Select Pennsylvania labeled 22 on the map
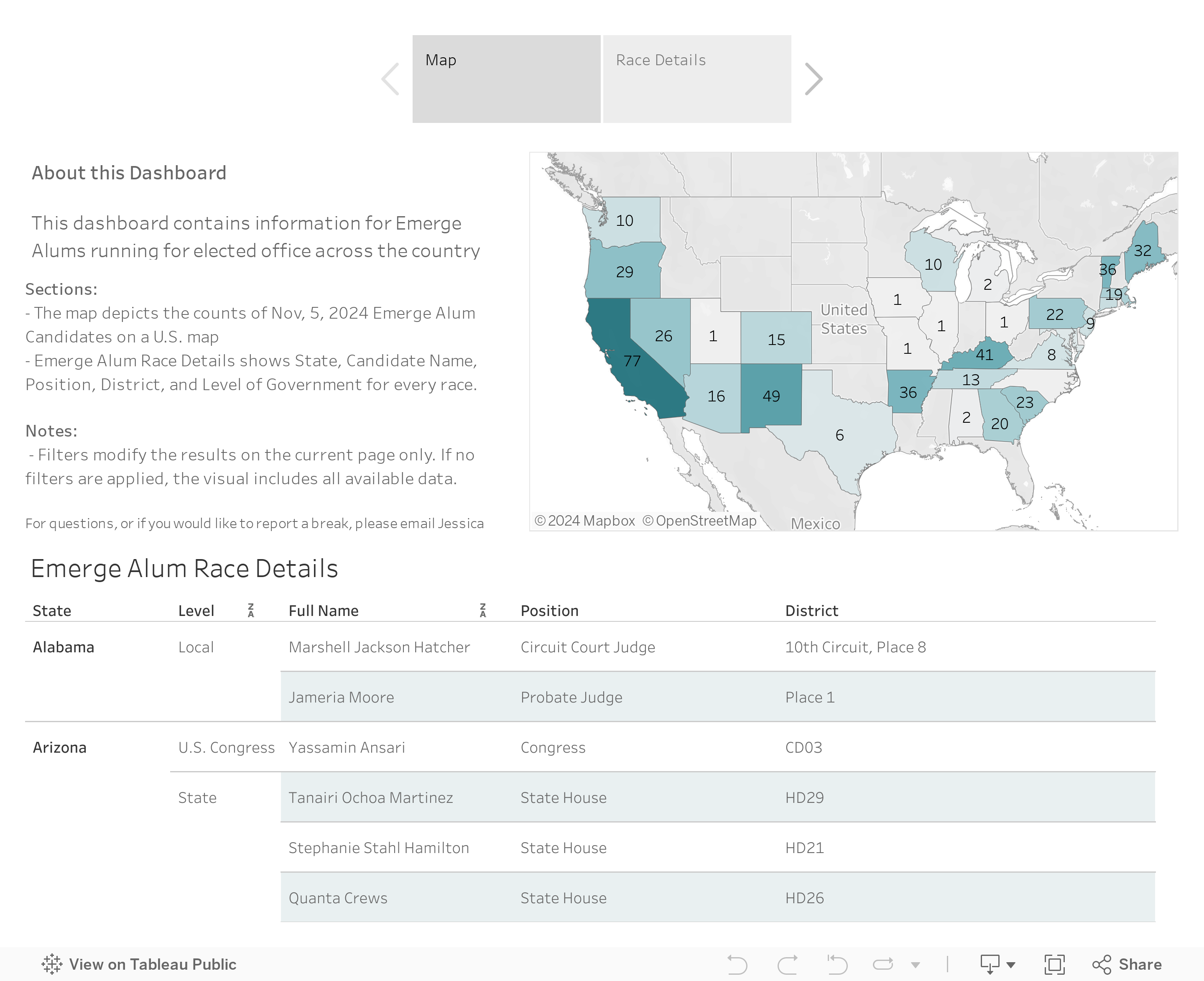Viewport: 1204px width, 981px height. point(1054,314)
